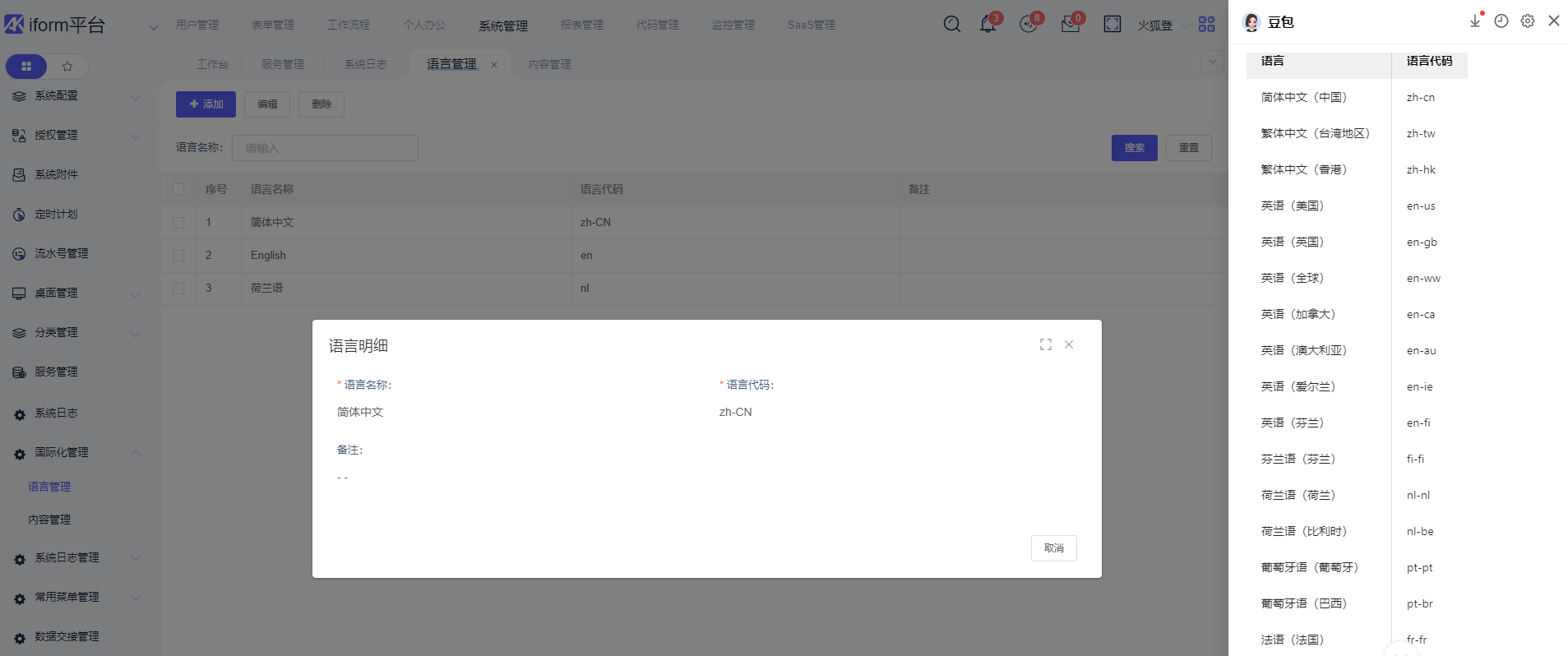Open the 报表管理 top menu
The width and height of the screenshot is (1568, 656).
click(581, 25)
